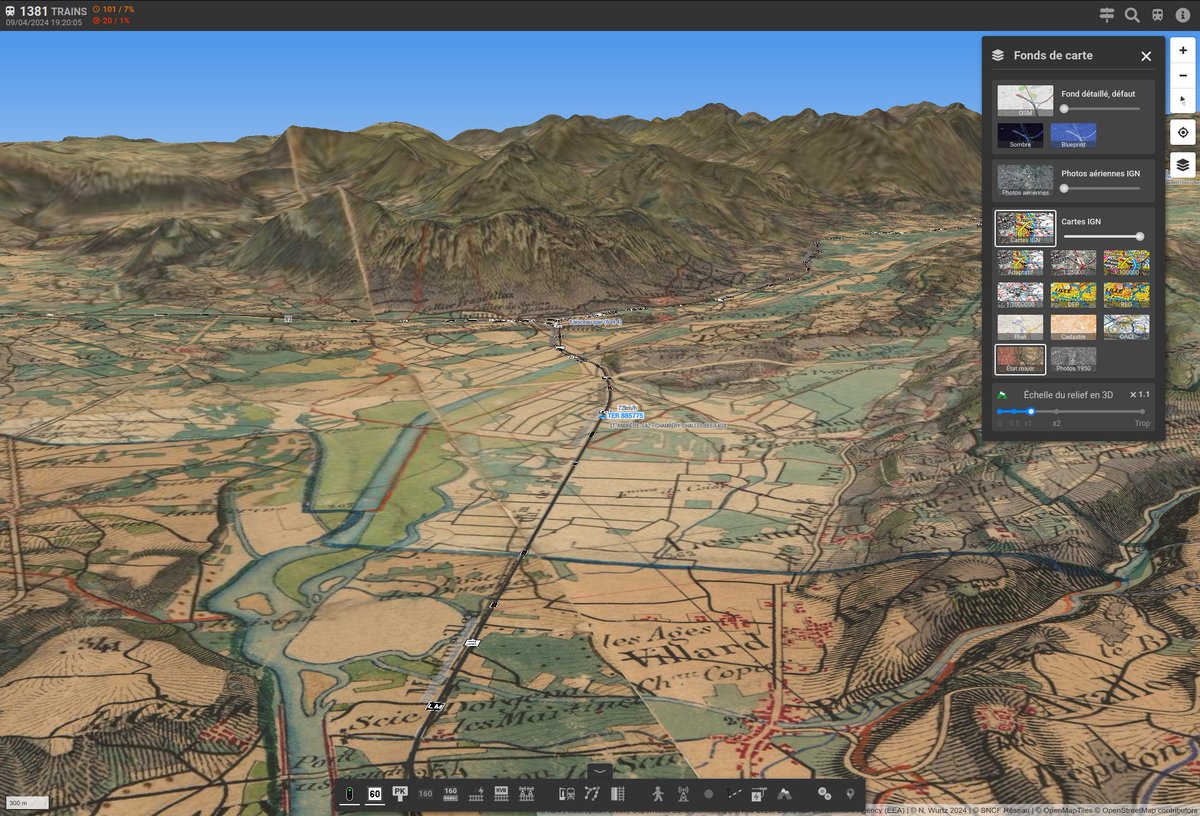This screenshot has height=816, width=1200.
Task: Choose the Adaptatif IGN map style
Action: (1020, 263)
